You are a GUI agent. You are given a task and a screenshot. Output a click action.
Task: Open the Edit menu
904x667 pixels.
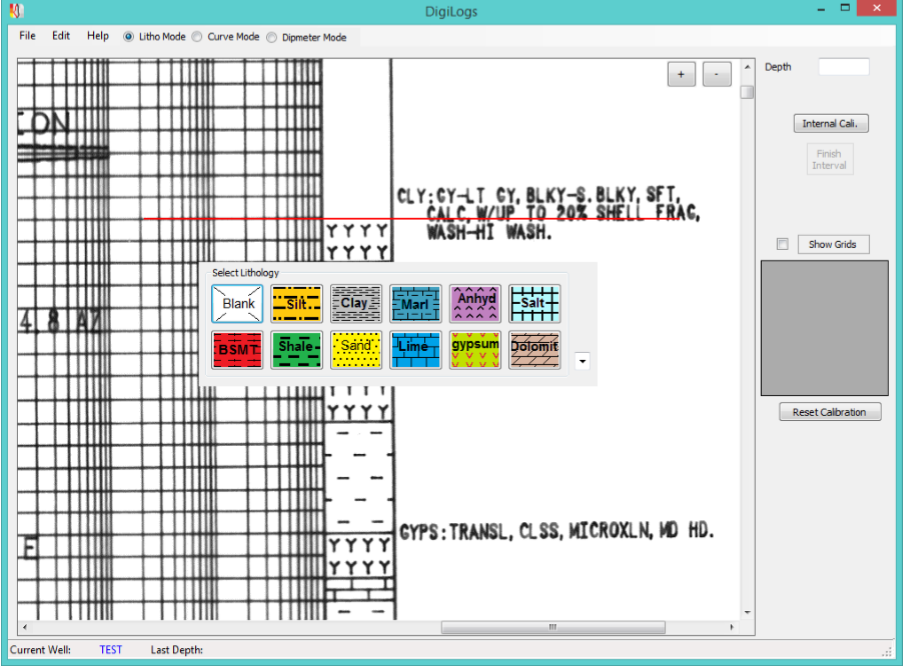click(x=60, y=36)
